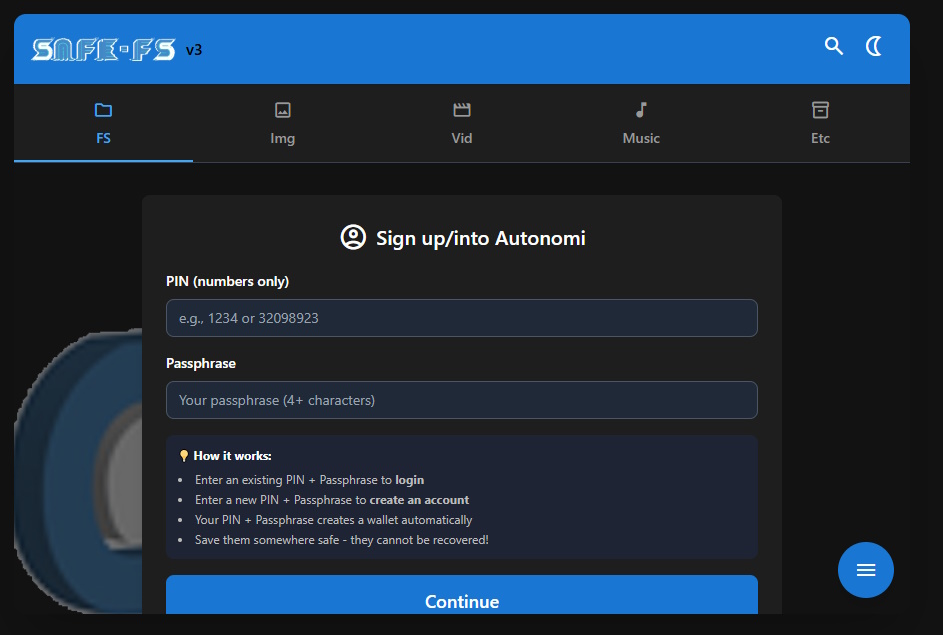This screenshot has height=635, width=943.
Task: Select the Img picture icon
Action: tap(283, 110)
